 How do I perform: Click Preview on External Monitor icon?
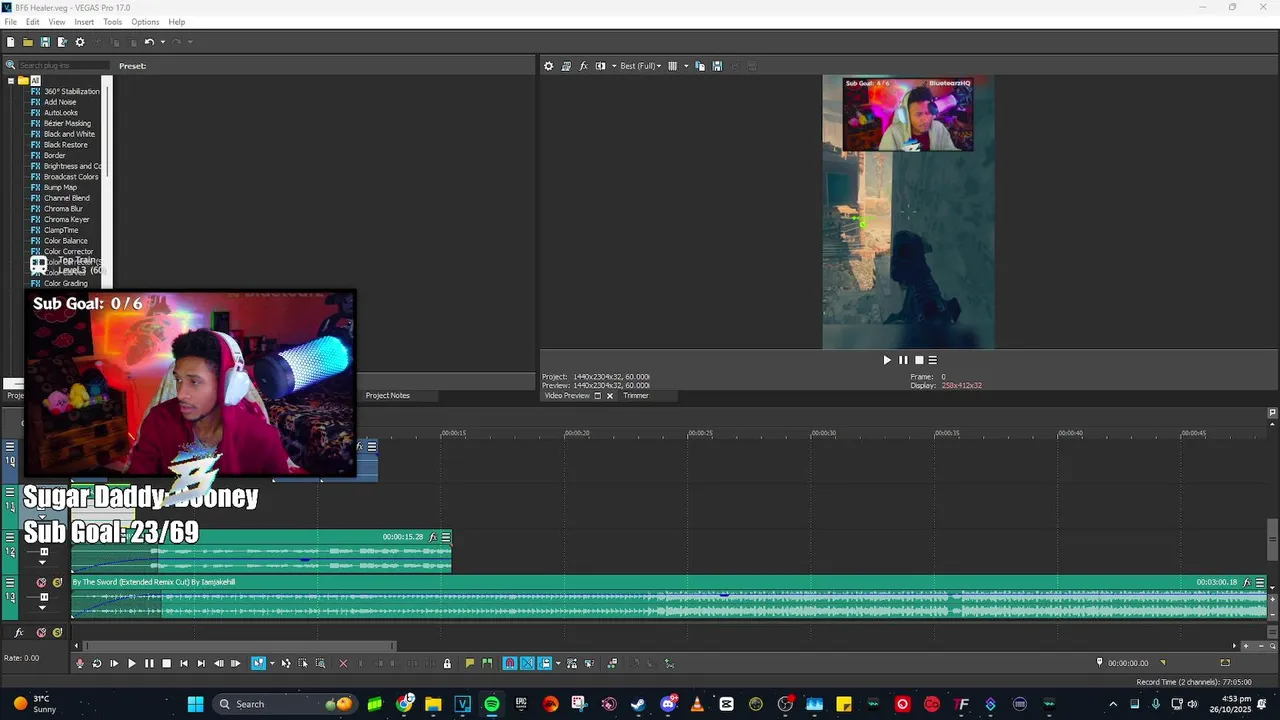[x=566, y=66]
